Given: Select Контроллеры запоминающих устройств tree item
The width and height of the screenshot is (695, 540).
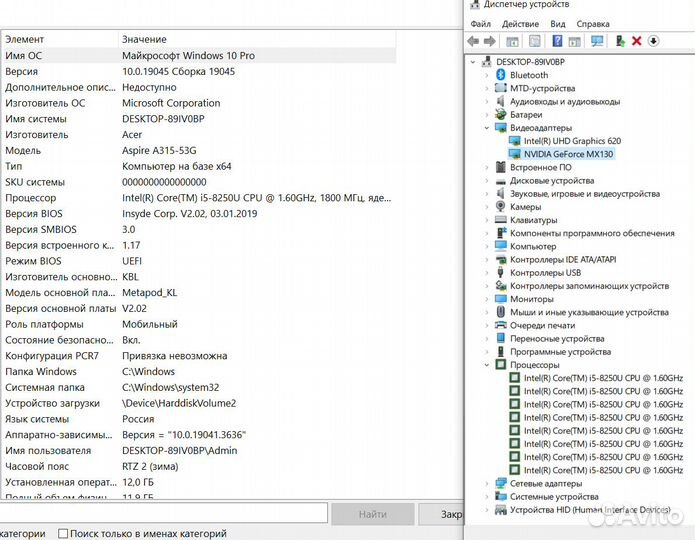Looking at the screenshot, I should (x=589, y=286).
